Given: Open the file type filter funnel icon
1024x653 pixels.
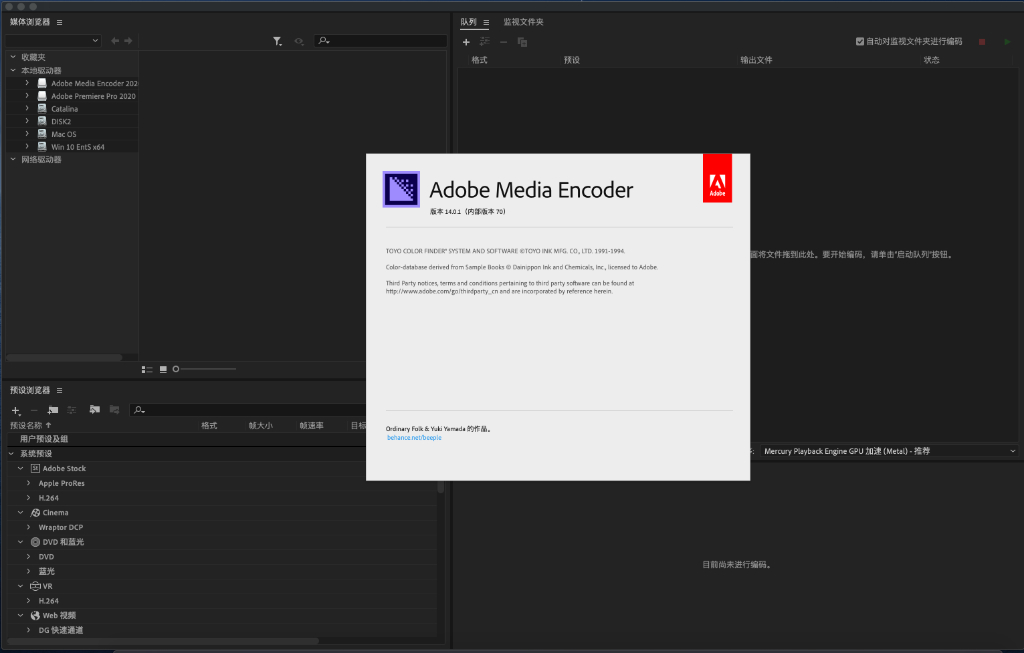Looking at the screenshot, I should click(278, 41).
